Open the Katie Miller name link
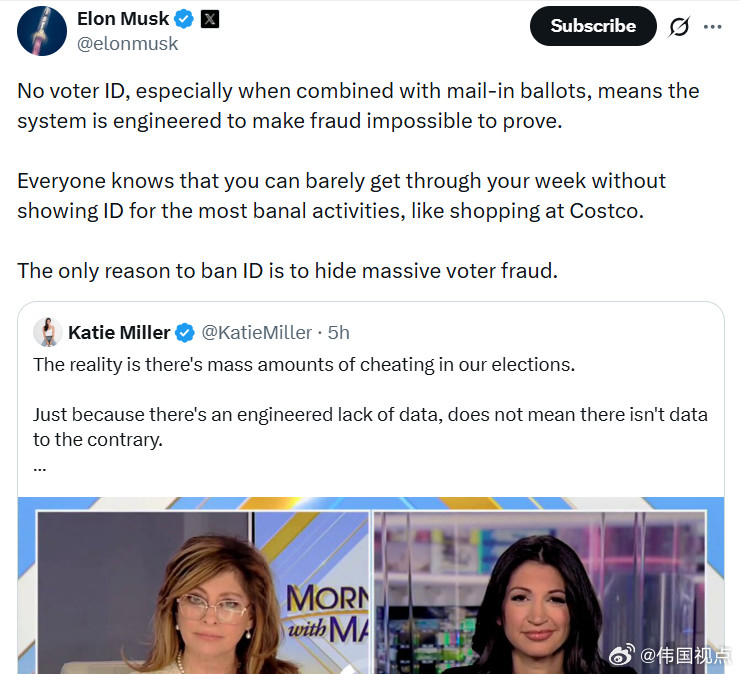Image resolution: width=740 pixels, height=674 pixels. point(119,332)
